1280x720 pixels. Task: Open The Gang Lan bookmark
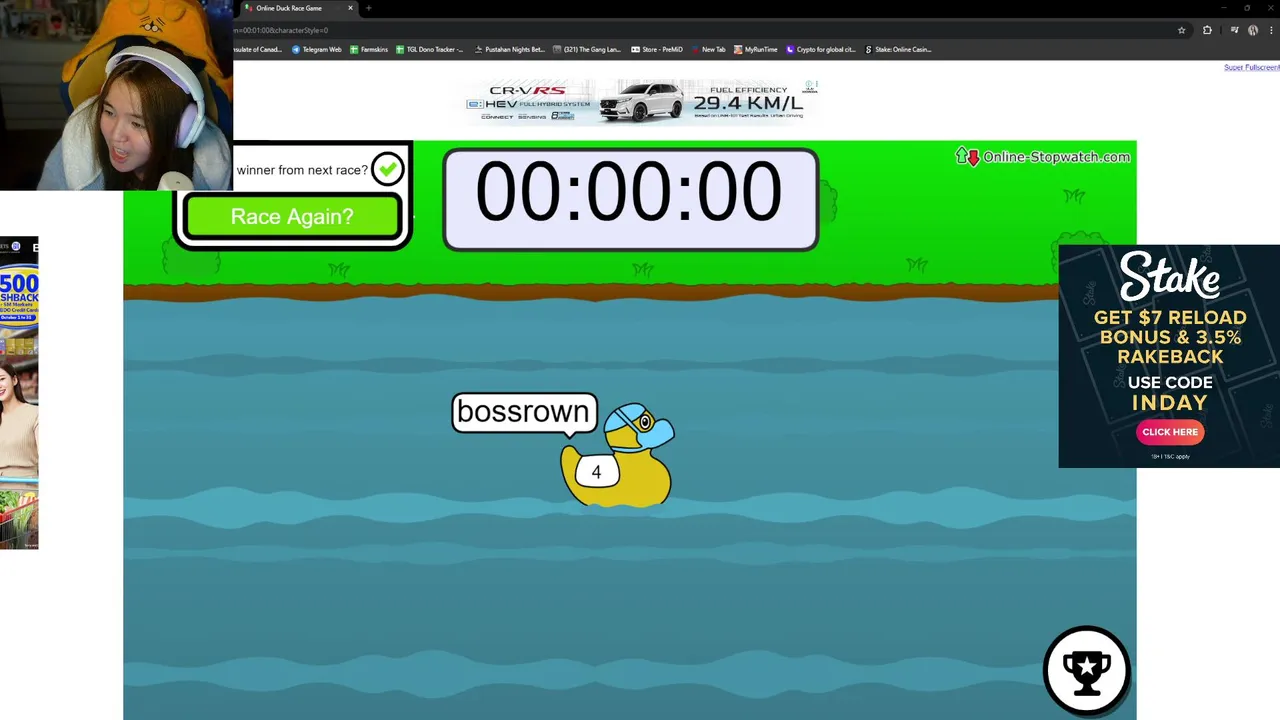point(587,49)
